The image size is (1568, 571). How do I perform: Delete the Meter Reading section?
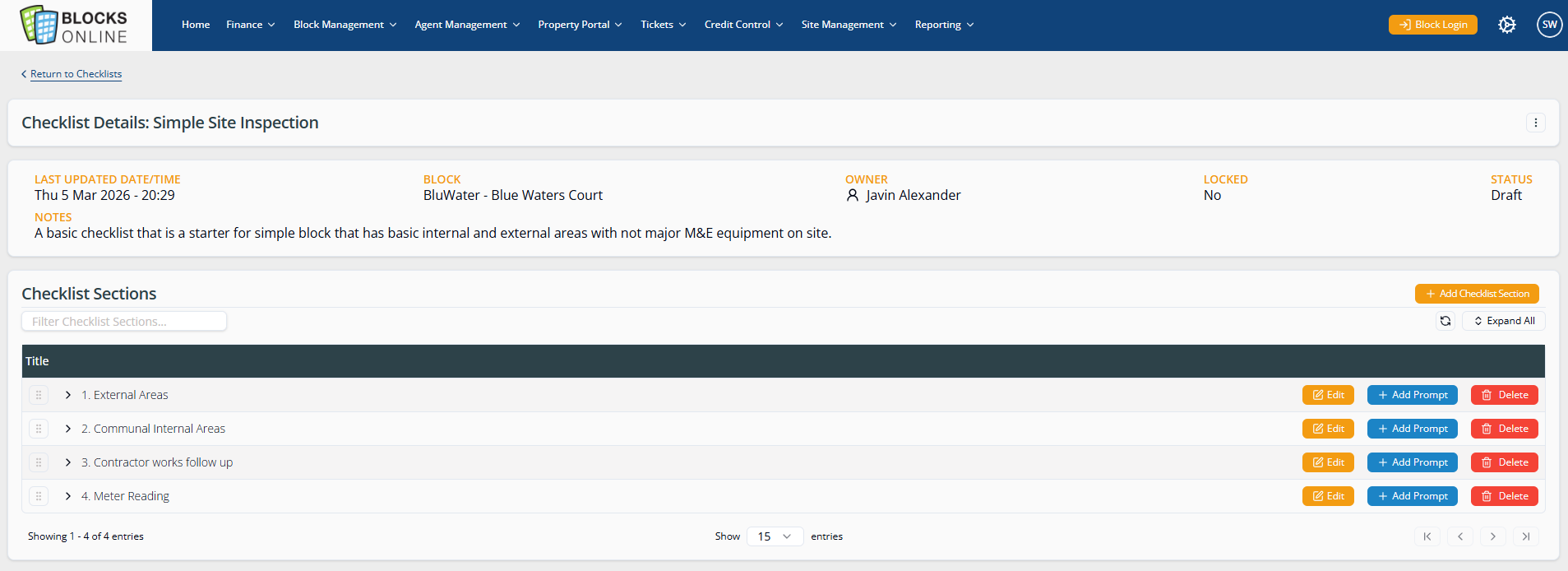point(1504,496)
